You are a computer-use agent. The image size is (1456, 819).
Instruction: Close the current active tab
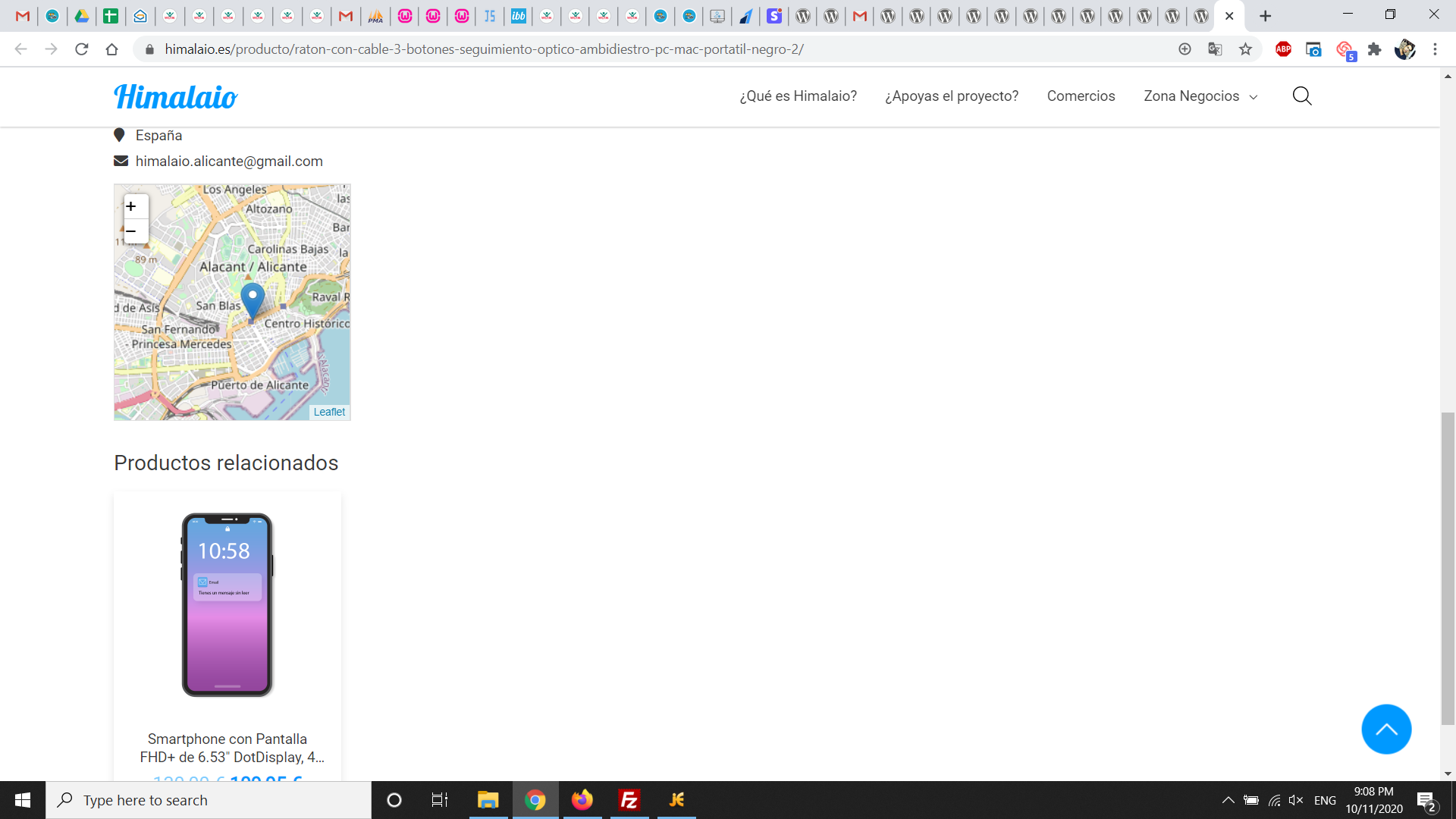1229,16
